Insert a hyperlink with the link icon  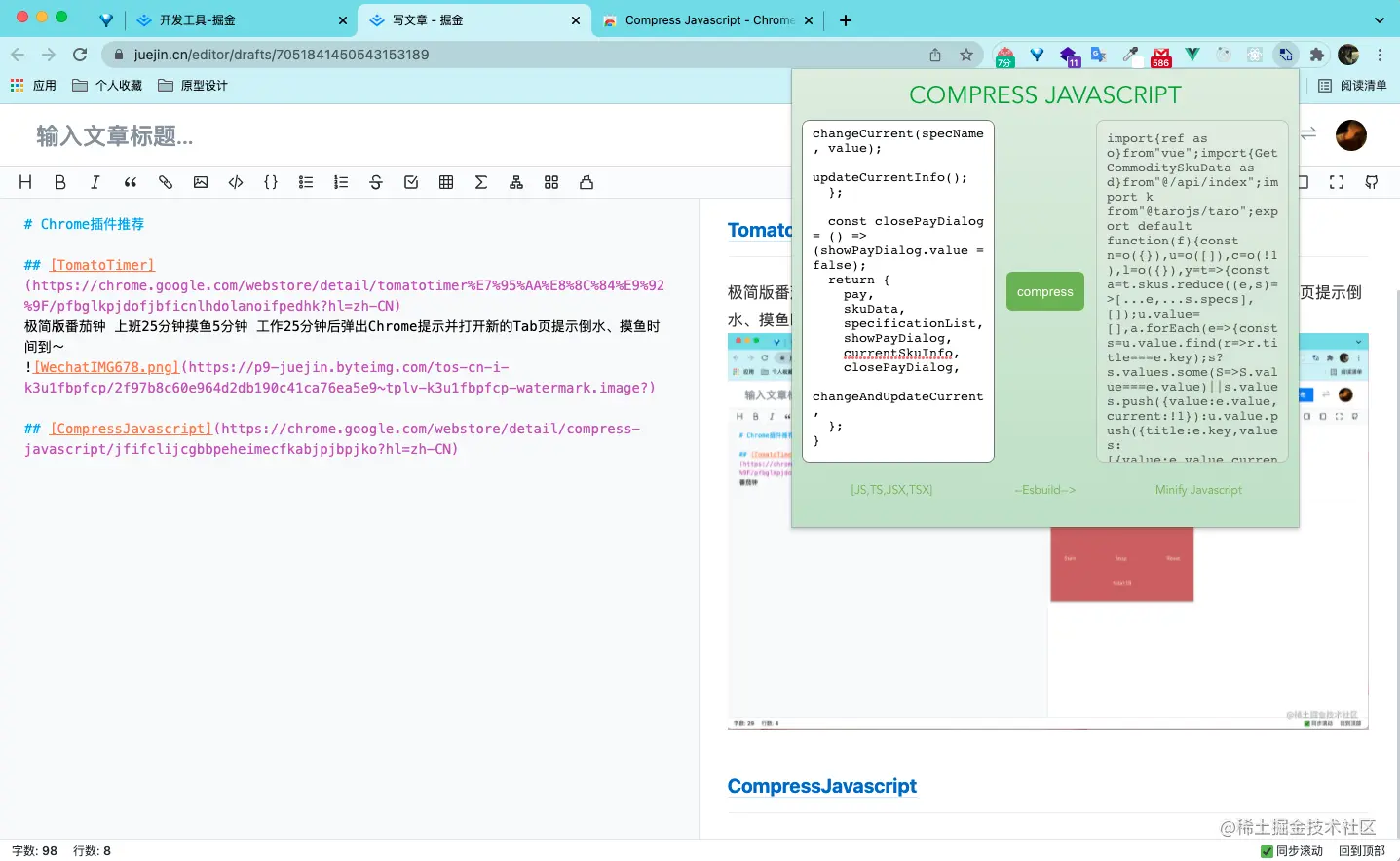[x=166, y=182]
